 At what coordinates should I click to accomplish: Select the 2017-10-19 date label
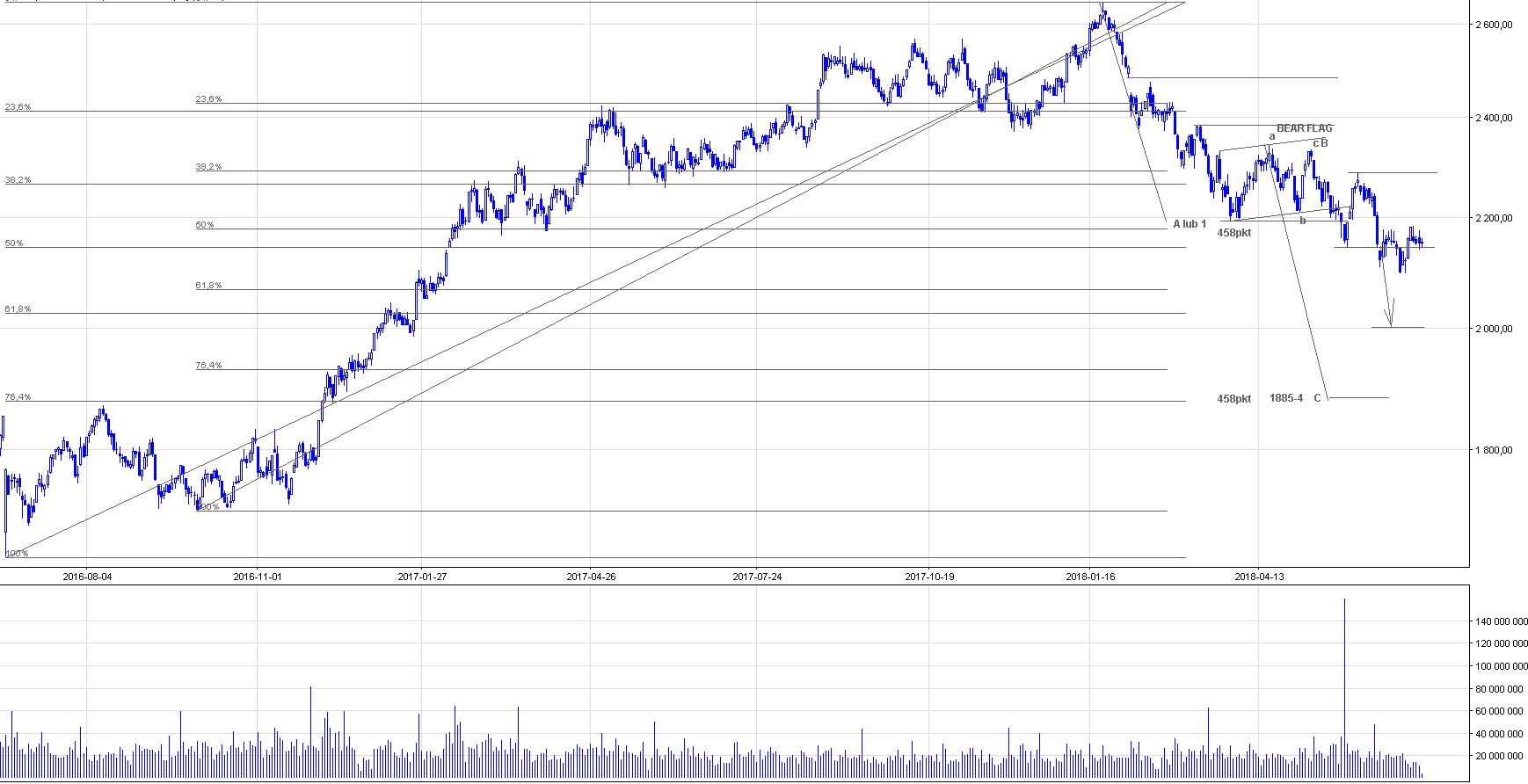pos(929,577)
